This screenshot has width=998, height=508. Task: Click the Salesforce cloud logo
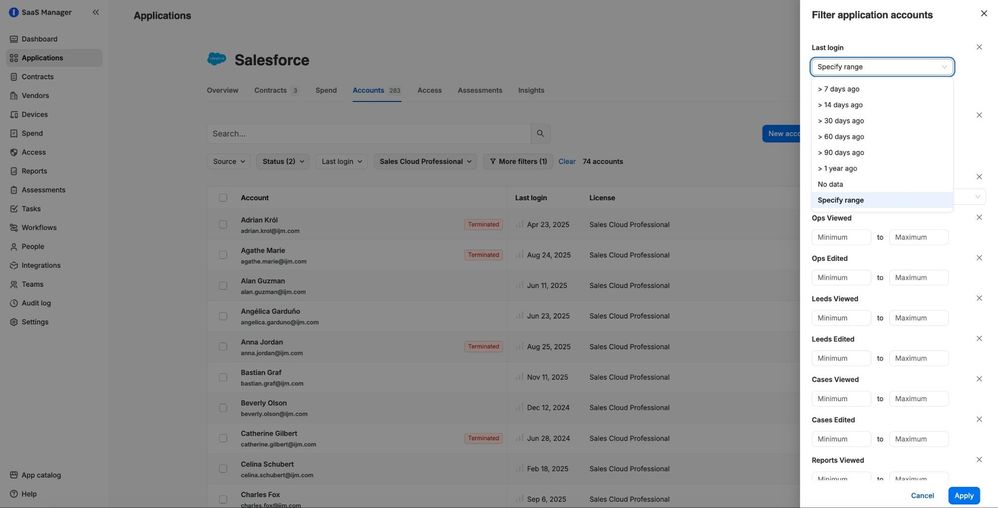click(x=217, y=60)
